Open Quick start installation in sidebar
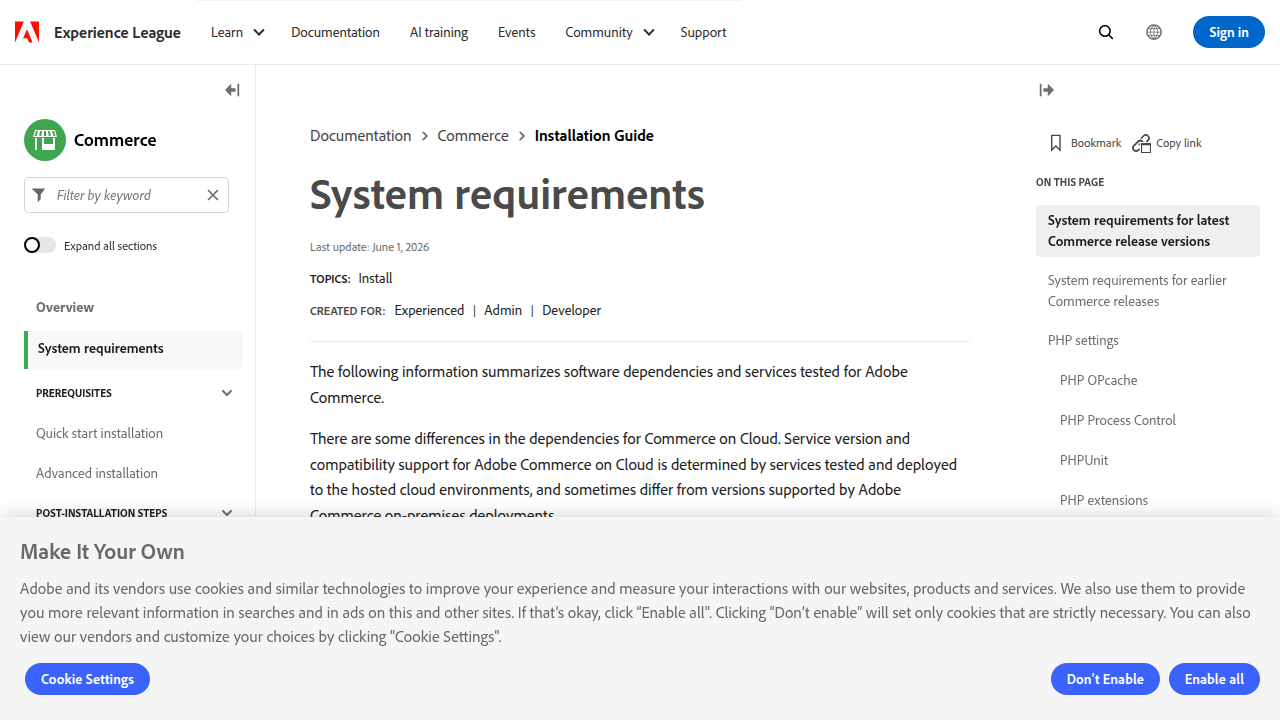 click(x=99, y=433)
